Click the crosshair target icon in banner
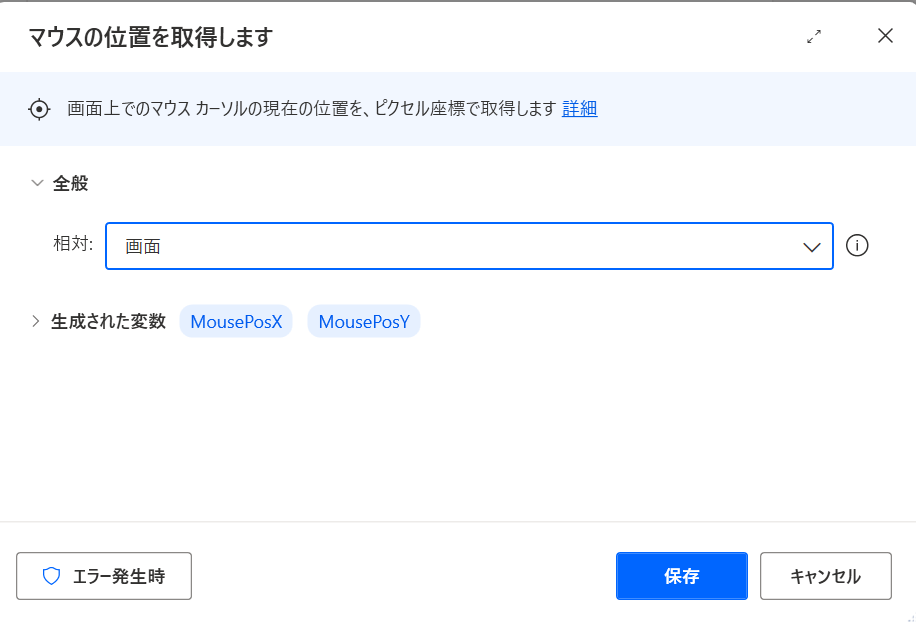The image size is (916, 622). [x=39, y=109]
